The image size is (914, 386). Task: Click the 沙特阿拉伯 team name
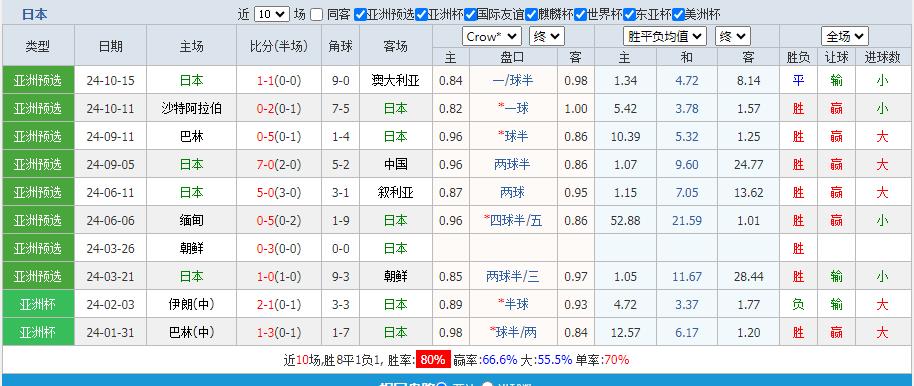coord(192,108)
